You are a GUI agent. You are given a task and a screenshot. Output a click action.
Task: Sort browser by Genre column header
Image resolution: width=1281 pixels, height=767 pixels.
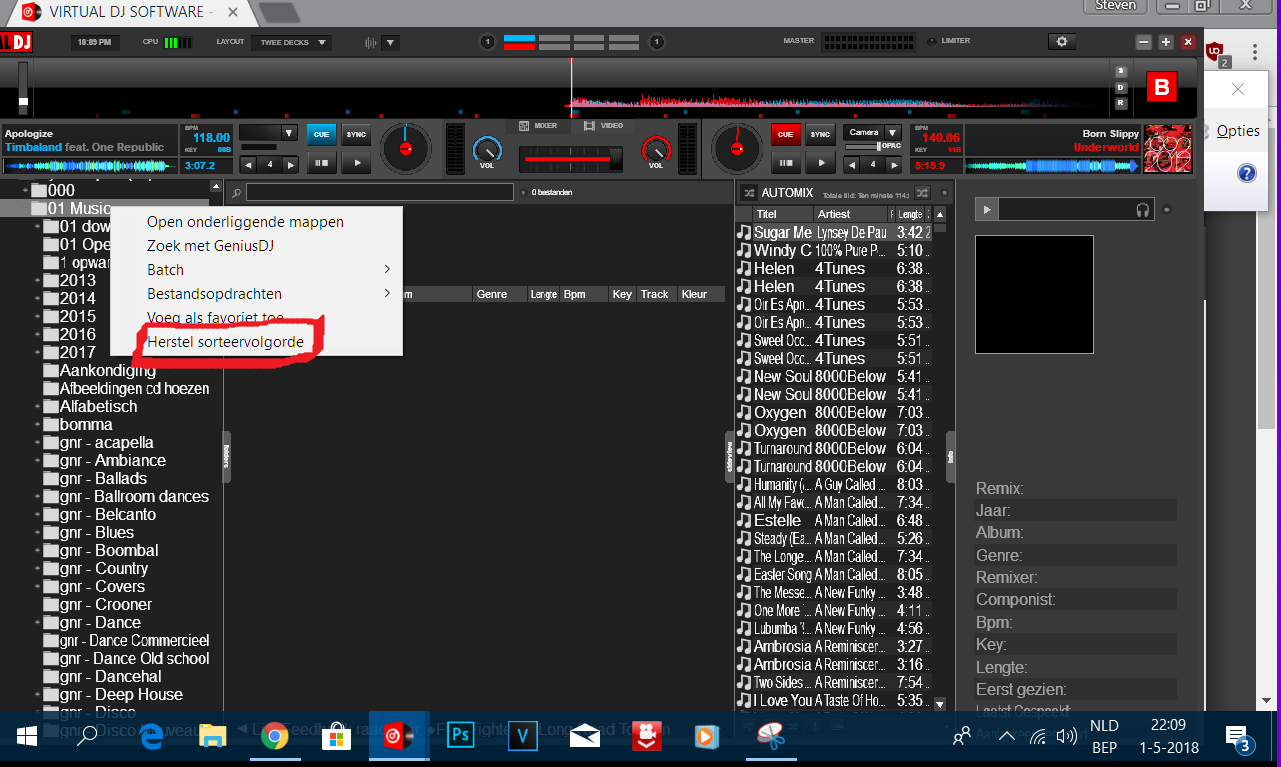499,294
